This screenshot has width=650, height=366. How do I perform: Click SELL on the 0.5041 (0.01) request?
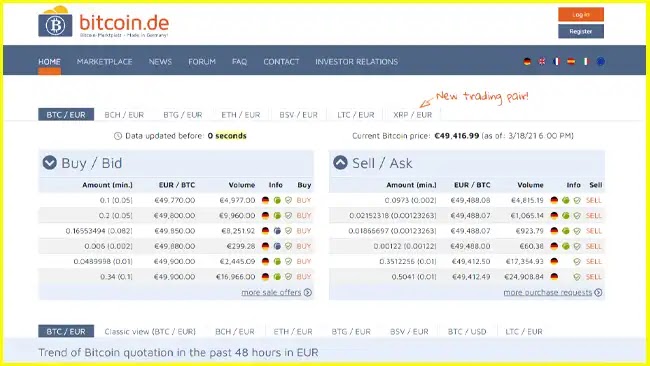click(594, 276)
